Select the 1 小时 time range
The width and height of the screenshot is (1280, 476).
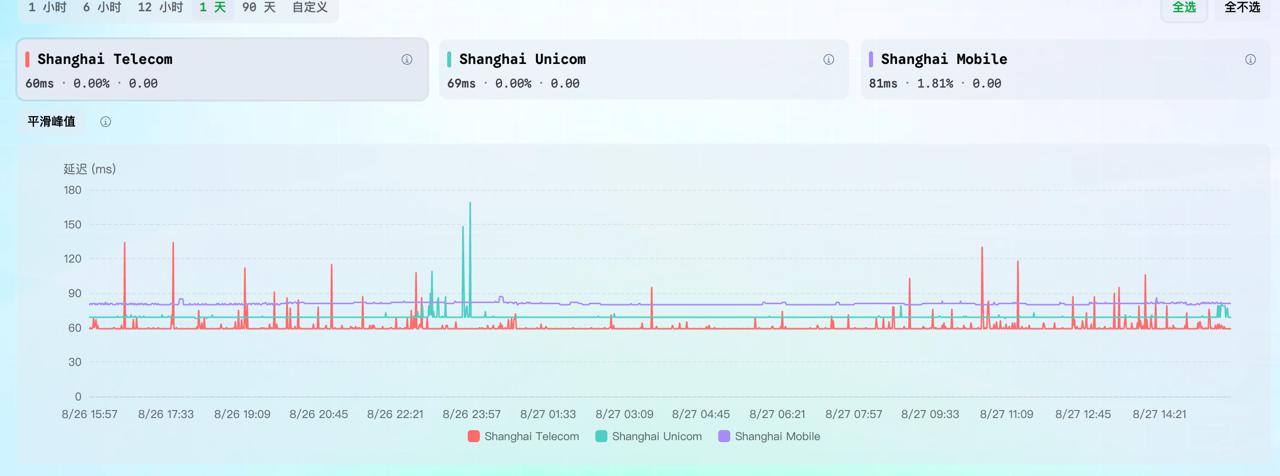(47, 7)
